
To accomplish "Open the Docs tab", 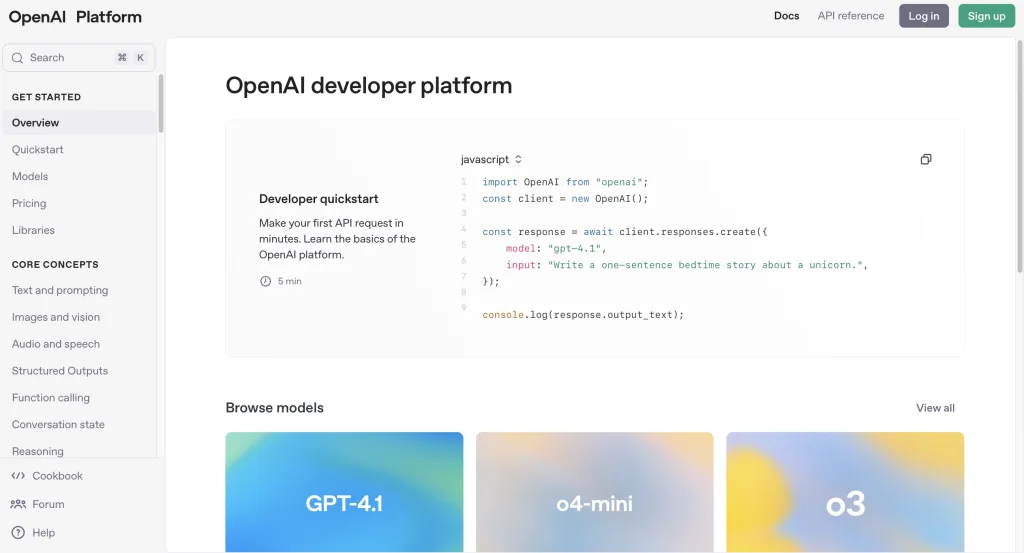I will [x=786, y=16].
